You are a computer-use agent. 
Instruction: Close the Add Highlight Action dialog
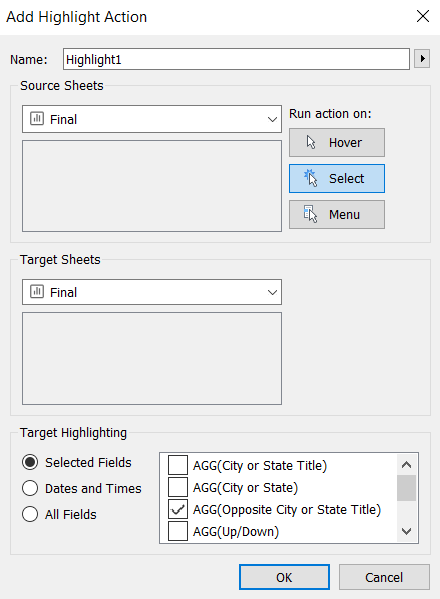[423, 16]
